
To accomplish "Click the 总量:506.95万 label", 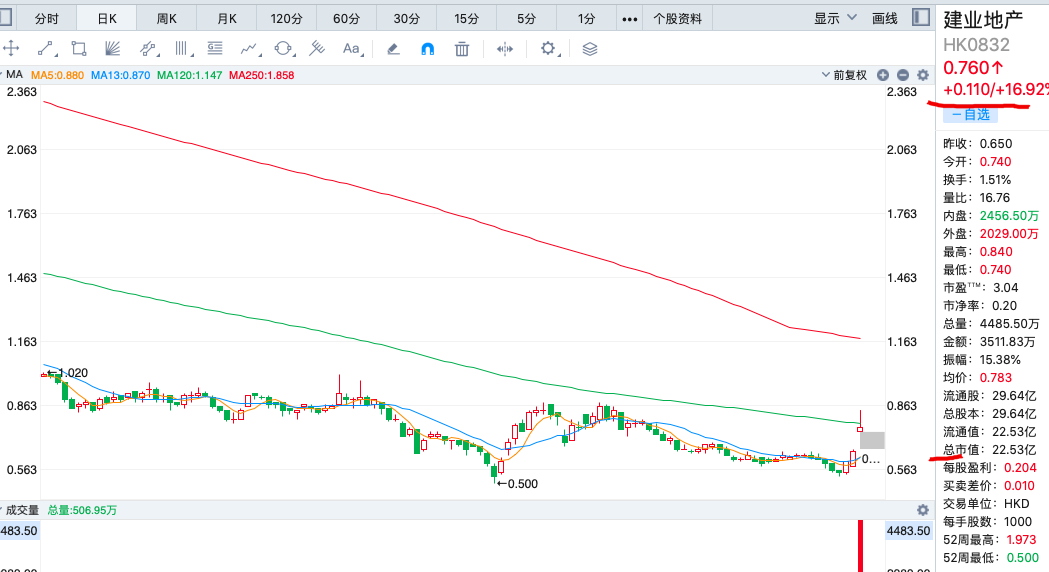I will (82, 510).
